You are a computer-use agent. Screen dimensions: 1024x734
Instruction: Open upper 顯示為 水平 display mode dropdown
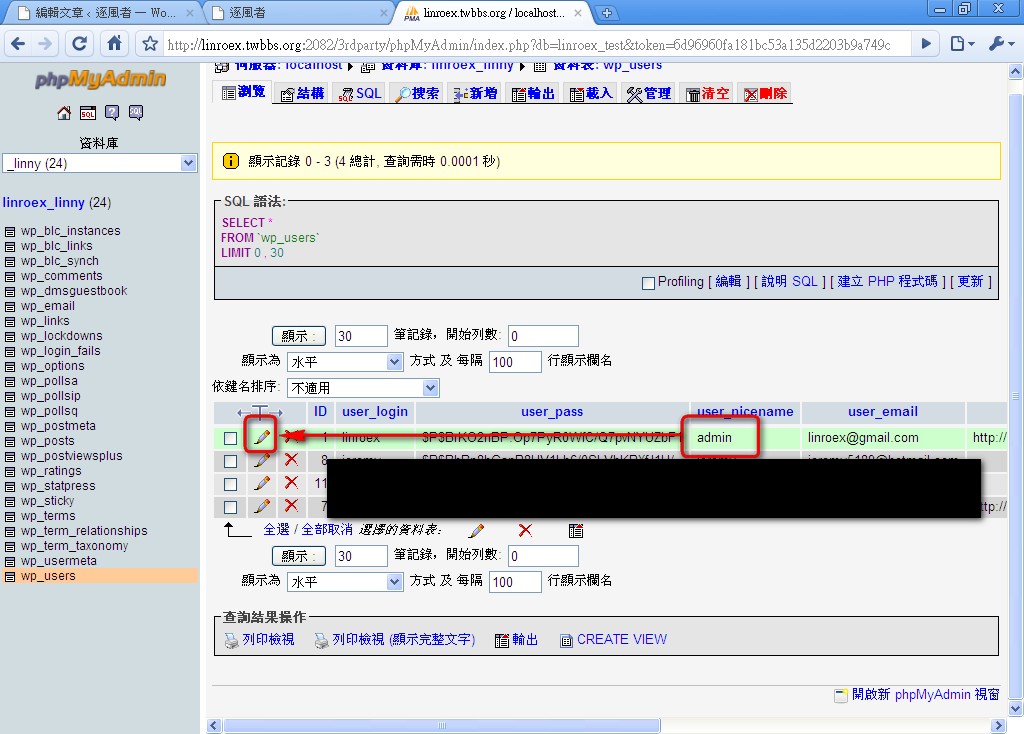(345, 362)
